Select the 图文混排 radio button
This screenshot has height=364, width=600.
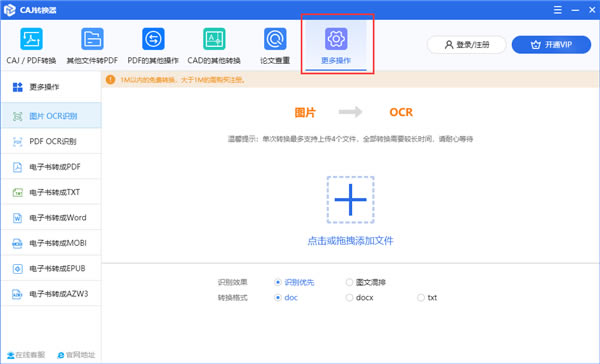coord(349,282)
